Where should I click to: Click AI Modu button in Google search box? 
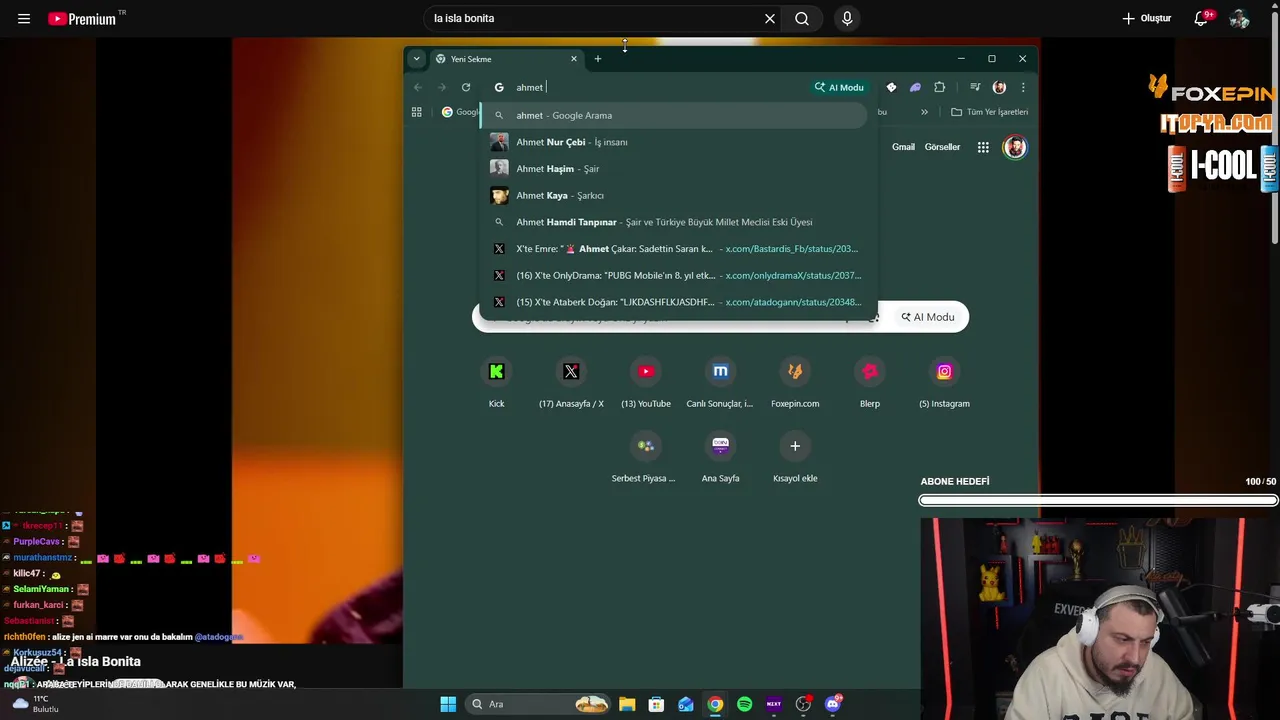pos(927,317)
